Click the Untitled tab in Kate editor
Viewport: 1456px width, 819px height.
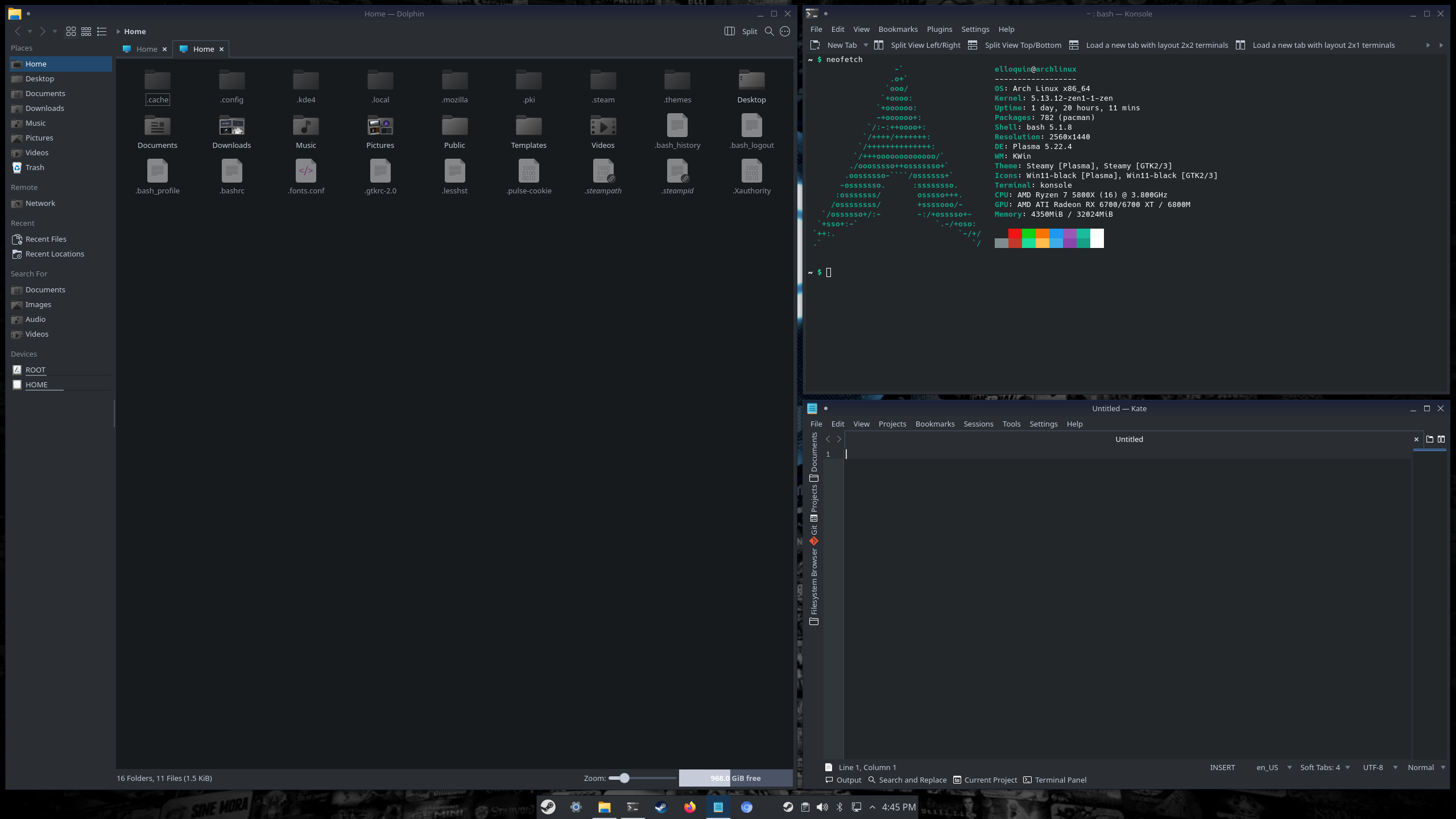coord(1128,439)
